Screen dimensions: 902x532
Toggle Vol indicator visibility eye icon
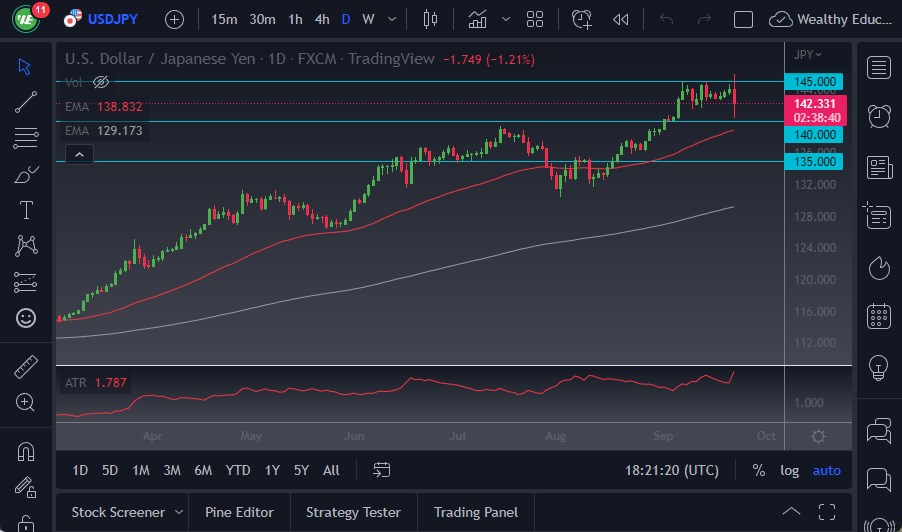pyautogui.click(x=100, y=82)
